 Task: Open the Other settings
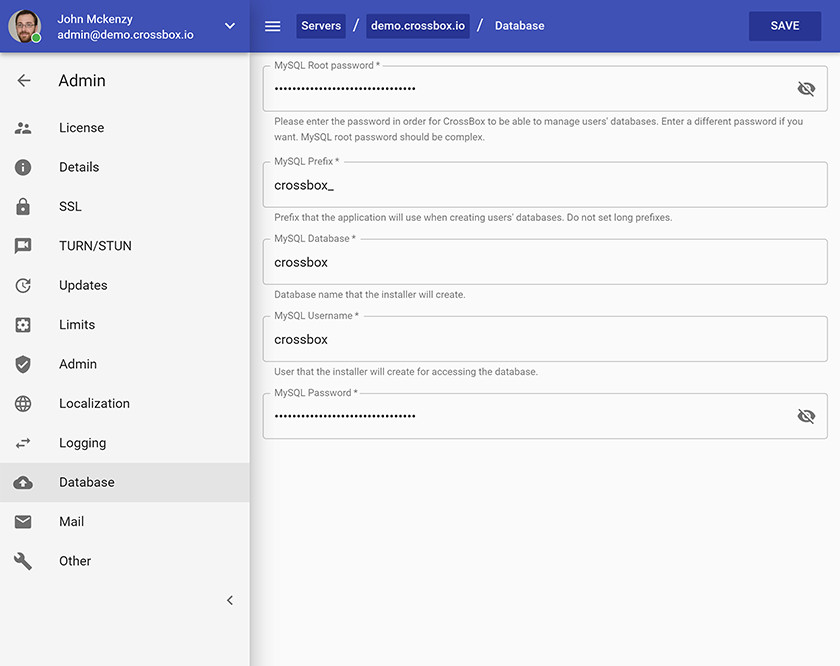(x=125, y=561)
